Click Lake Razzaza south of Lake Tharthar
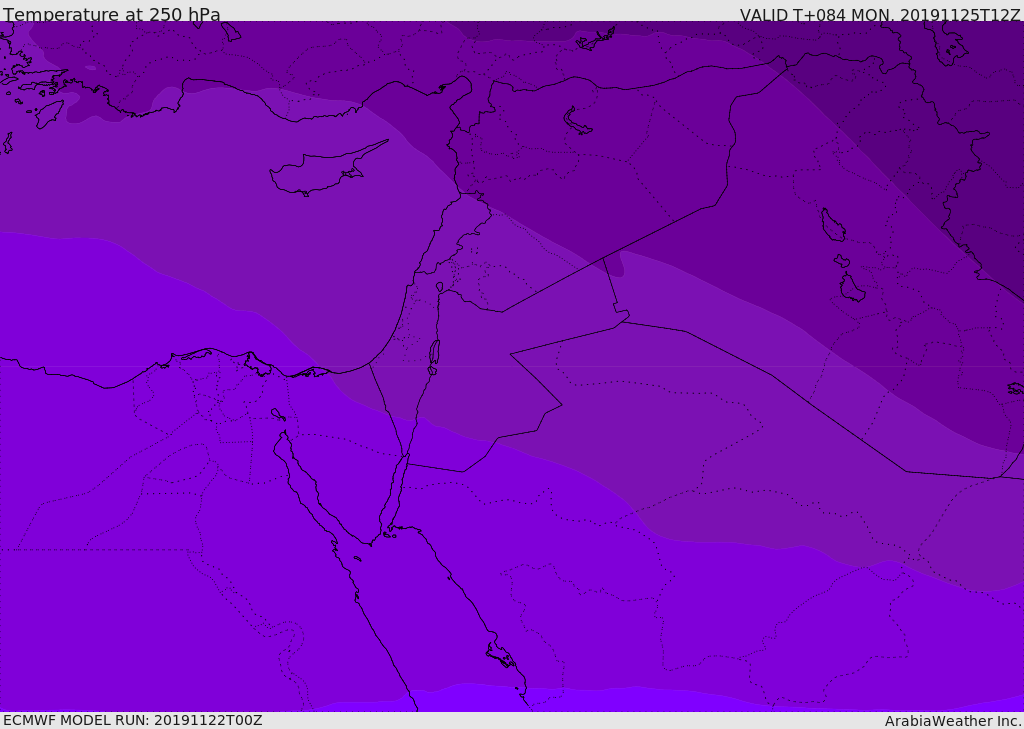This screenshot has height=729, width=1024. coord(852,289)
